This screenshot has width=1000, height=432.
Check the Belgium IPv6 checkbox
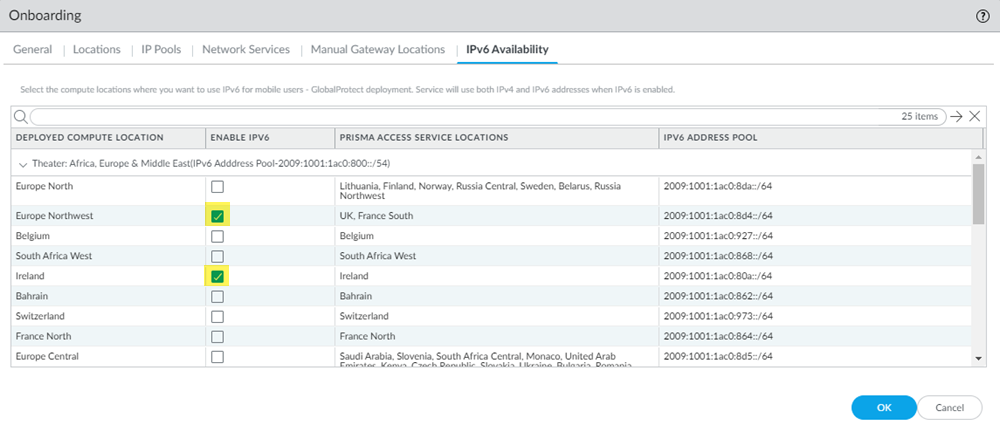pos(217,236)
